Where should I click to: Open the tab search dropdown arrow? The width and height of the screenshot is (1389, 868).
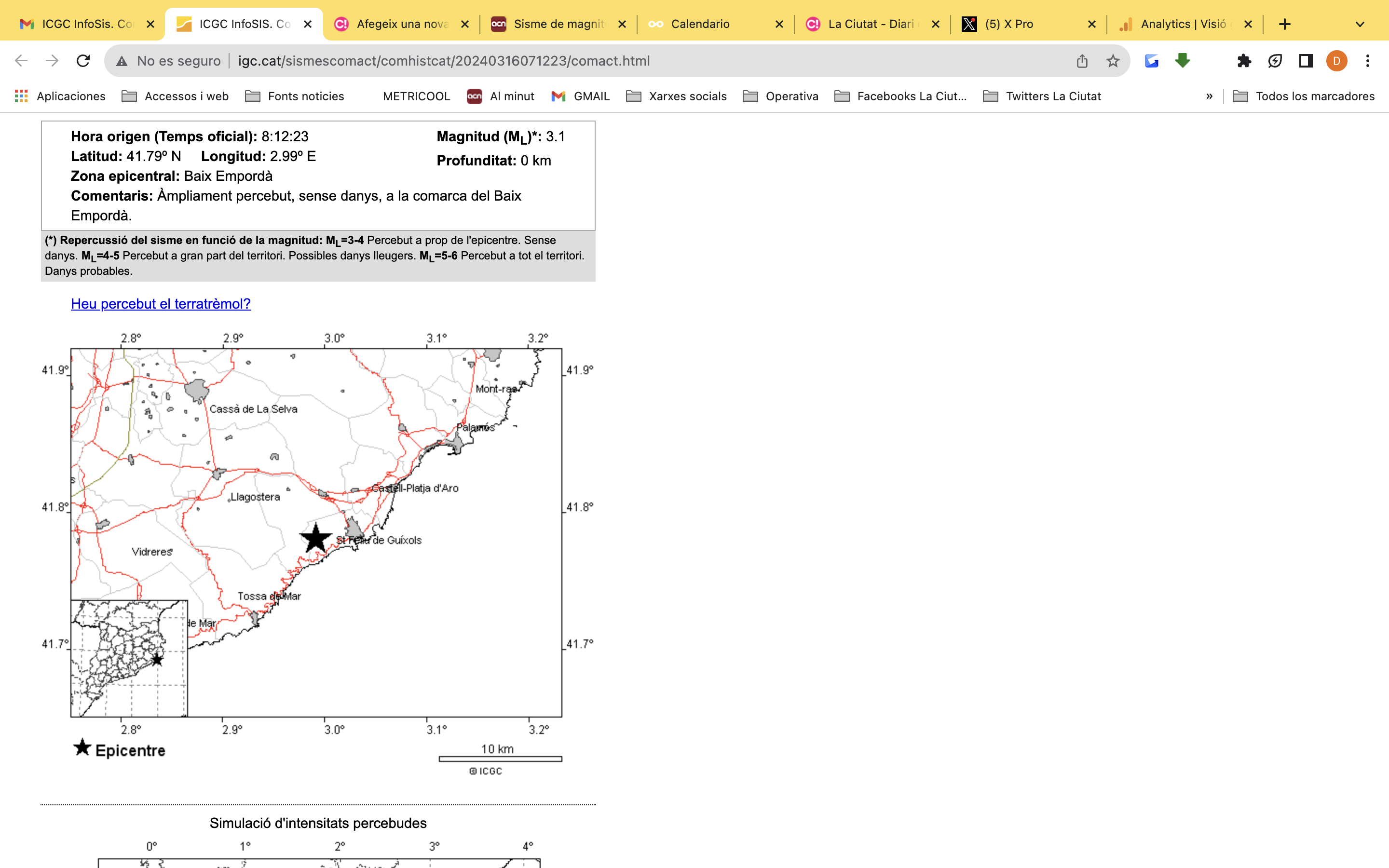tap(1360, 24)
